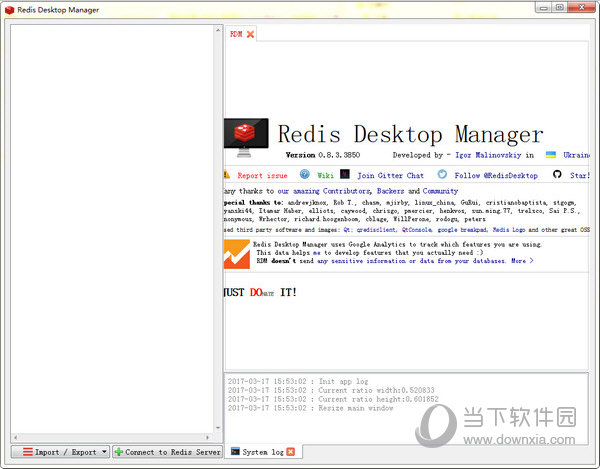Click the warning icon beside Report issue
600x469 pixels.
tap(227, 174)
